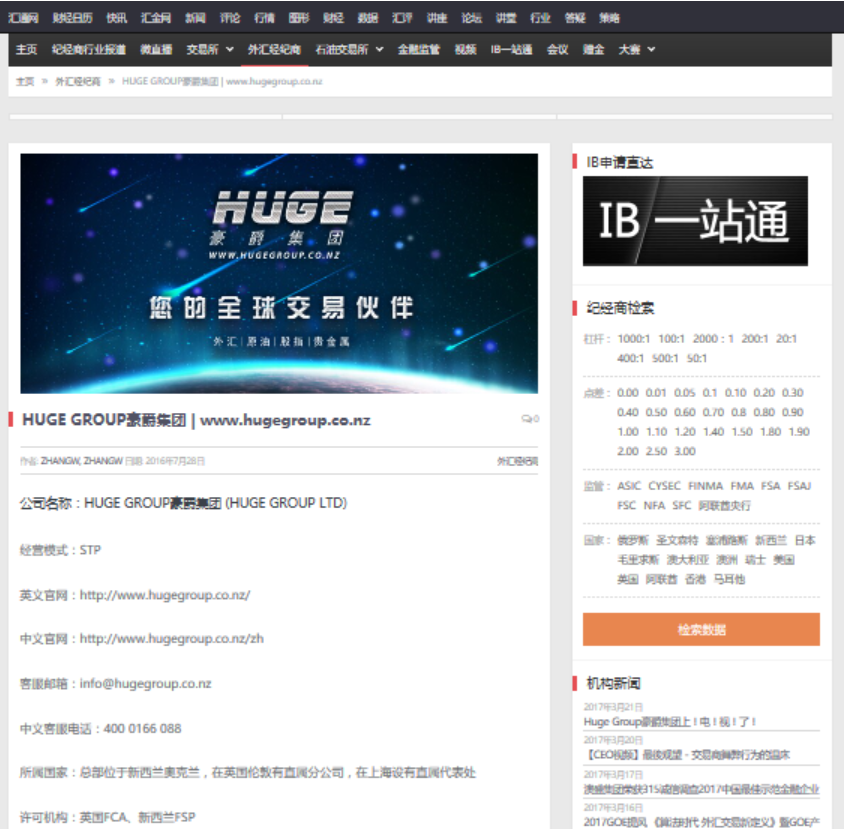Open the HUGE Group hero banner image
844x829 pixels.
pyautogui.click(x=279, y=273)
